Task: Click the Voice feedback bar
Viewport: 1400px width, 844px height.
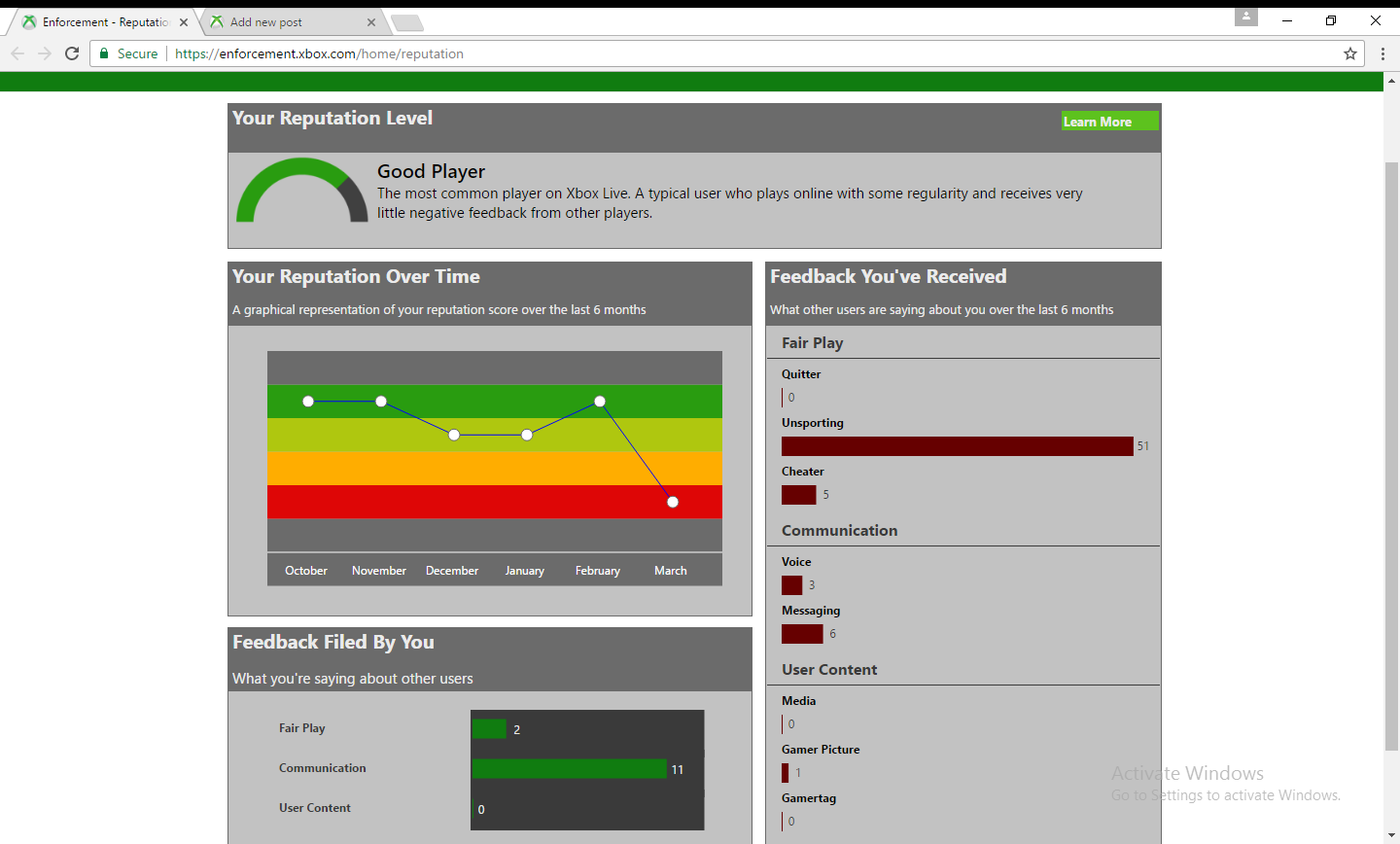Action: 792,585
